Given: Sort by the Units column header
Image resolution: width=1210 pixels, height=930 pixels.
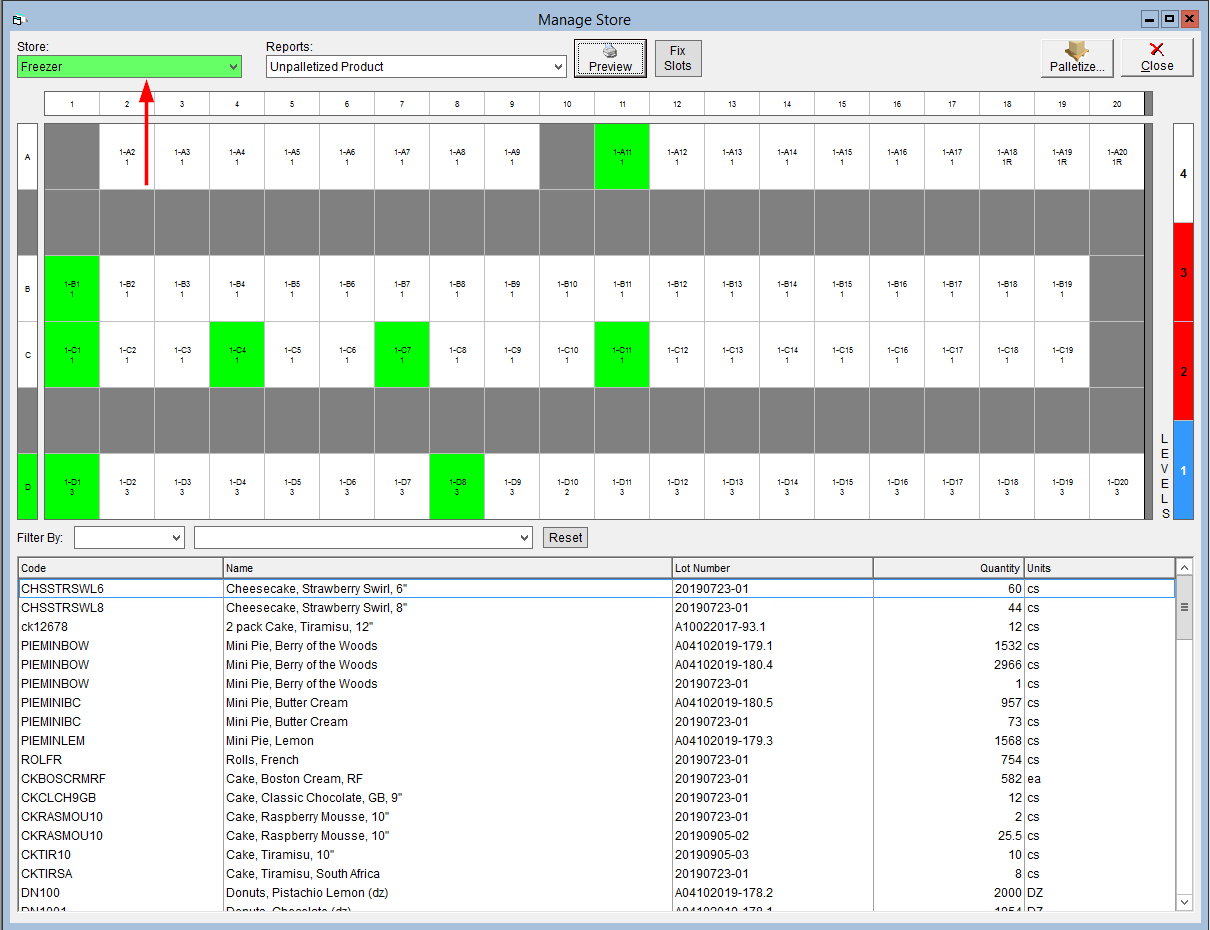Looking at the screenshot, I should pyautogui.click(x=1099, y=568).
